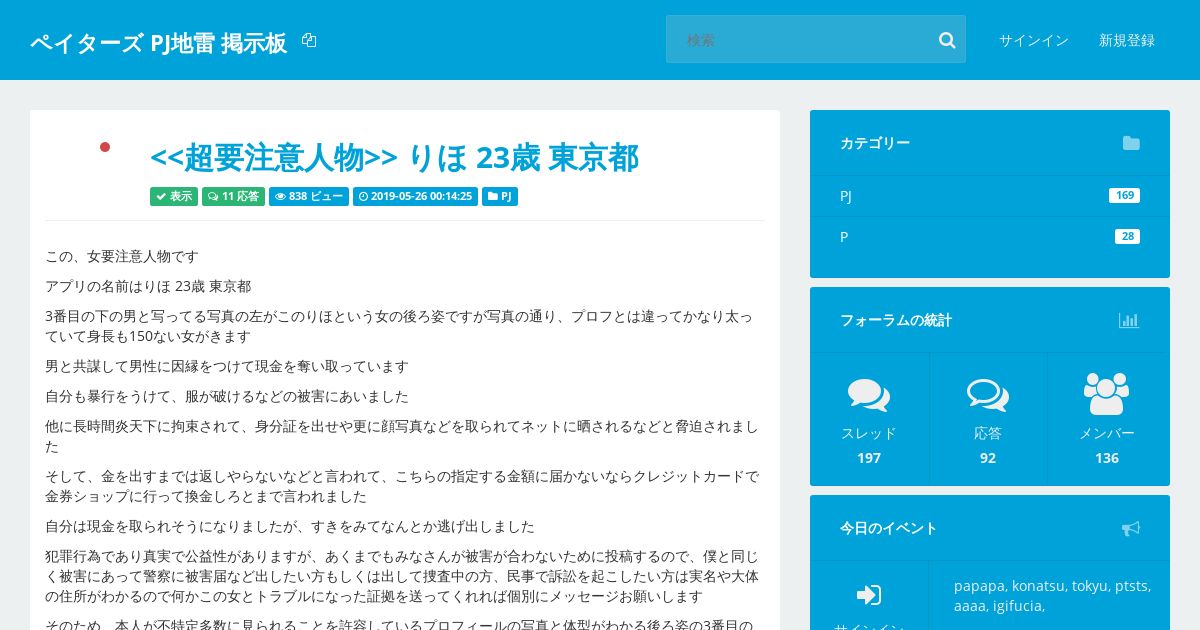Click the line アプリの名前はりほ 23歳 東京都
The width and height of the screenshot is (1200, 630).
coord(148,286)
